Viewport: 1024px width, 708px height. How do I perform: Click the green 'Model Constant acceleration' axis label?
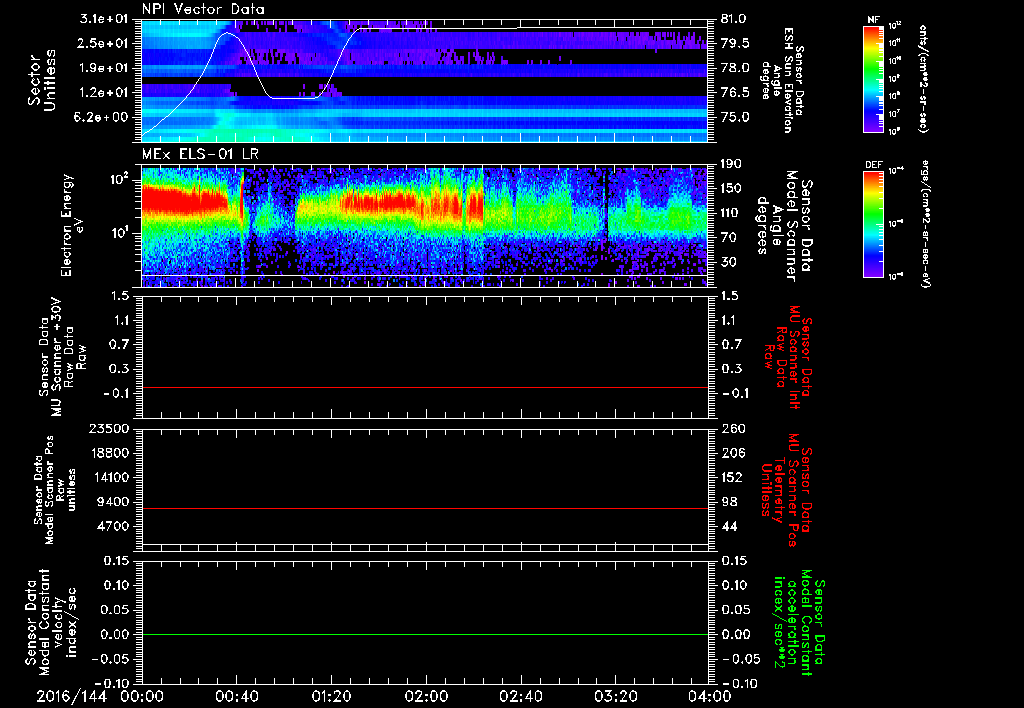(x=800, y=623)
